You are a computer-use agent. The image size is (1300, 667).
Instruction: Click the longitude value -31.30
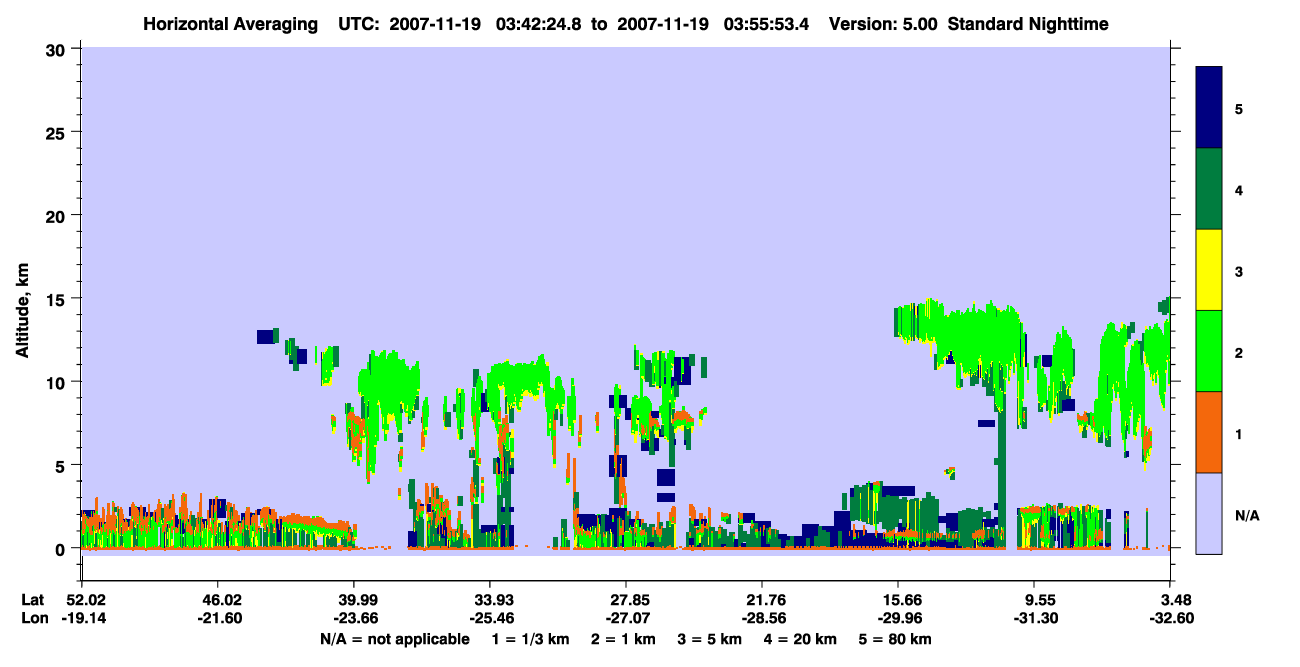point(1034,619)
